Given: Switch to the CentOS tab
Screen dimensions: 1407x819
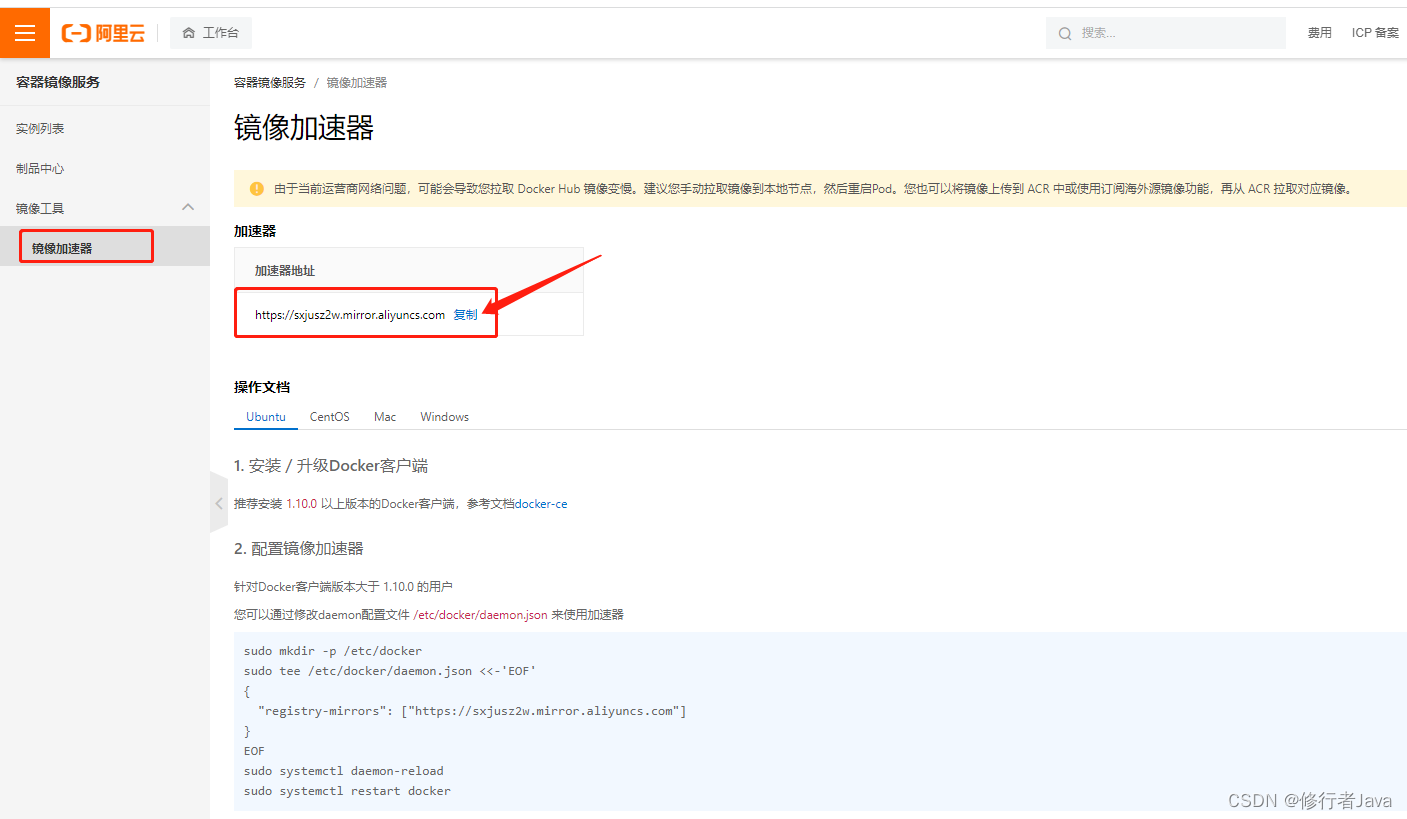Looking at the screenshot, I should tap(330, 417).
